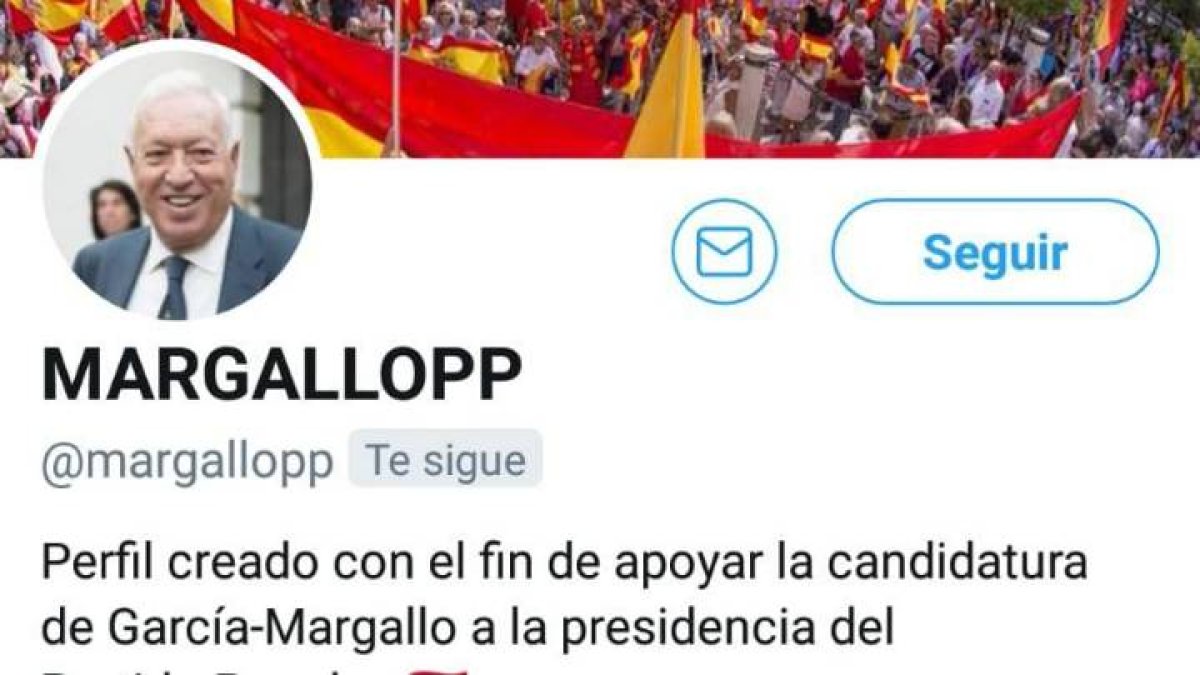This screenshot has width=1200, height=675.
Task: Click the yellow flag in banner center
Action: (x=667, y=90)
